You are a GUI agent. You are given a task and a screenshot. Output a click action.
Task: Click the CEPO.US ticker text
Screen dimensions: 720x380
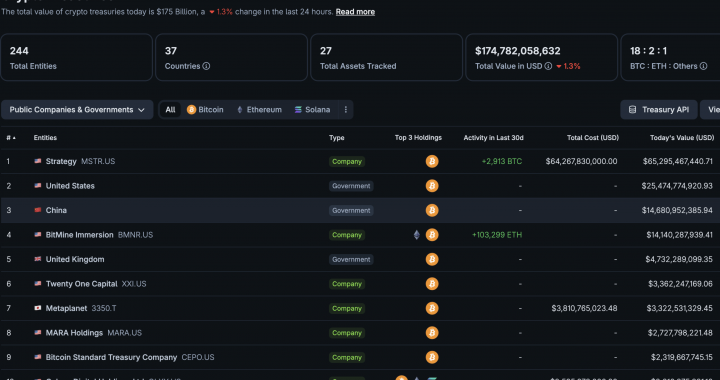coord(198,357)
